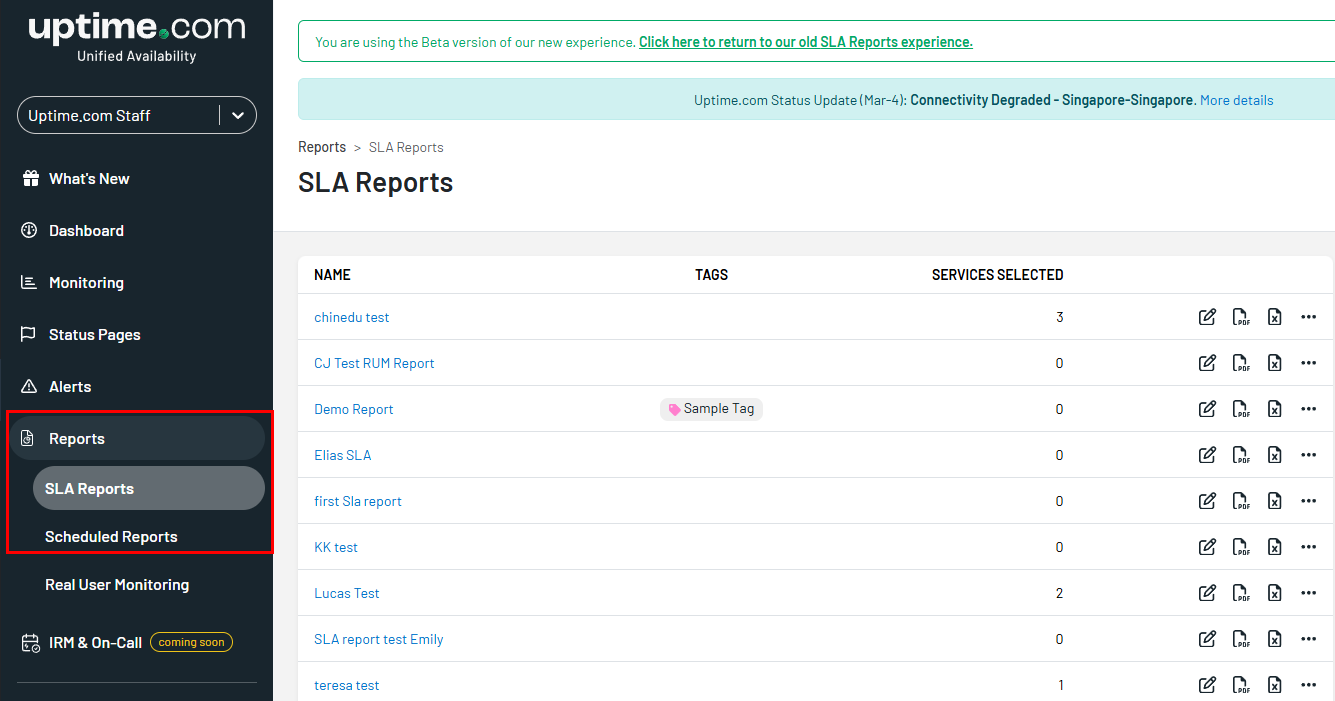Export Elias SLA to Excel
This screenshot has width=1335, height=701.
click(1275, 455)
